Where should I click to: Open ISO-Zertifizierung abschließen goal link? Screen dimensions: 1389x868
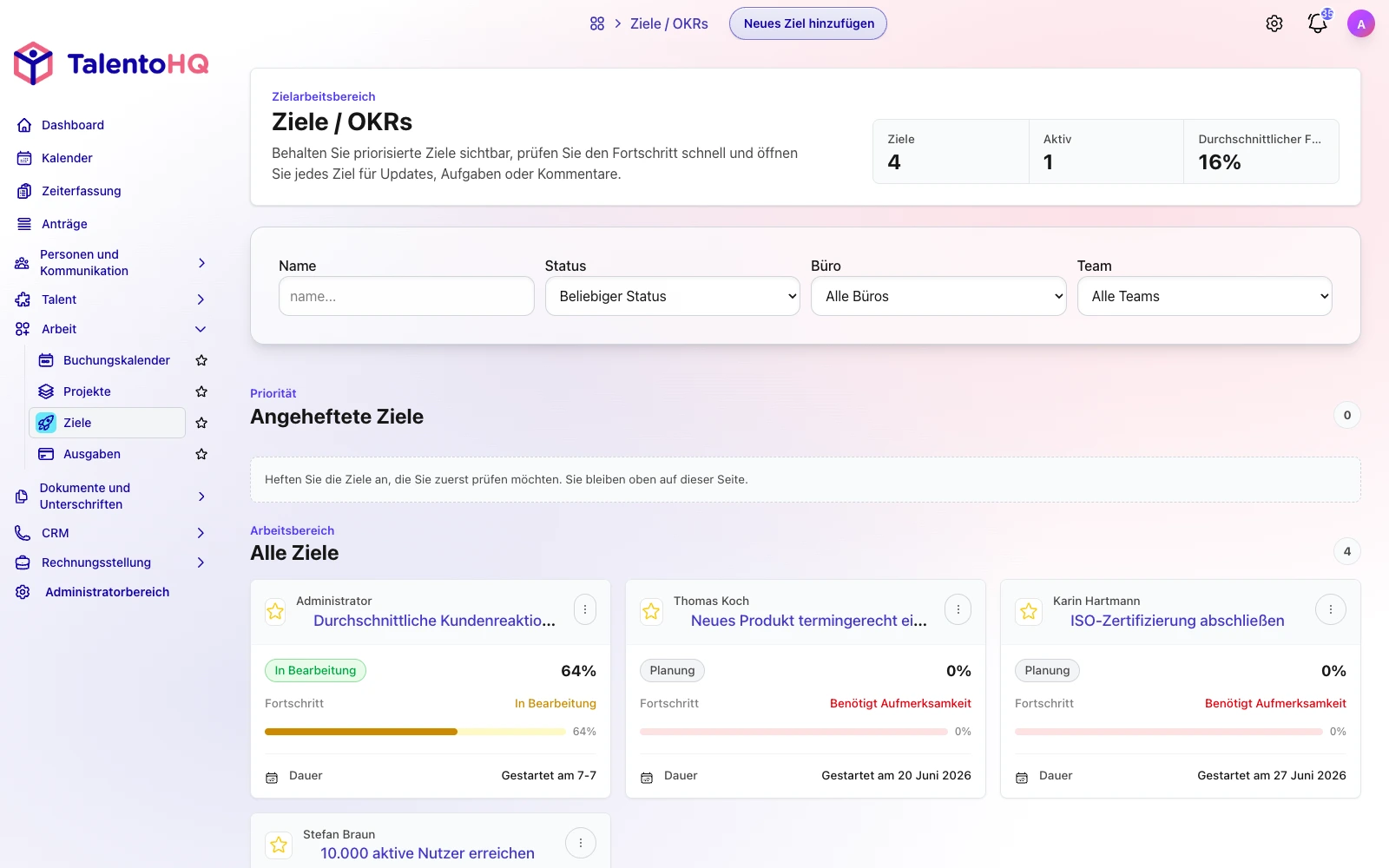(x=1177, y=621)
